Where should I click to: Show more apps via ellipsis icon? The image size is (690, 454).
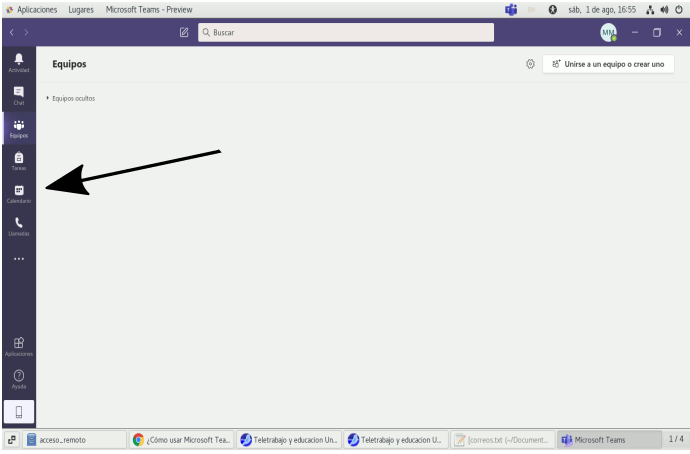point(19,259)
